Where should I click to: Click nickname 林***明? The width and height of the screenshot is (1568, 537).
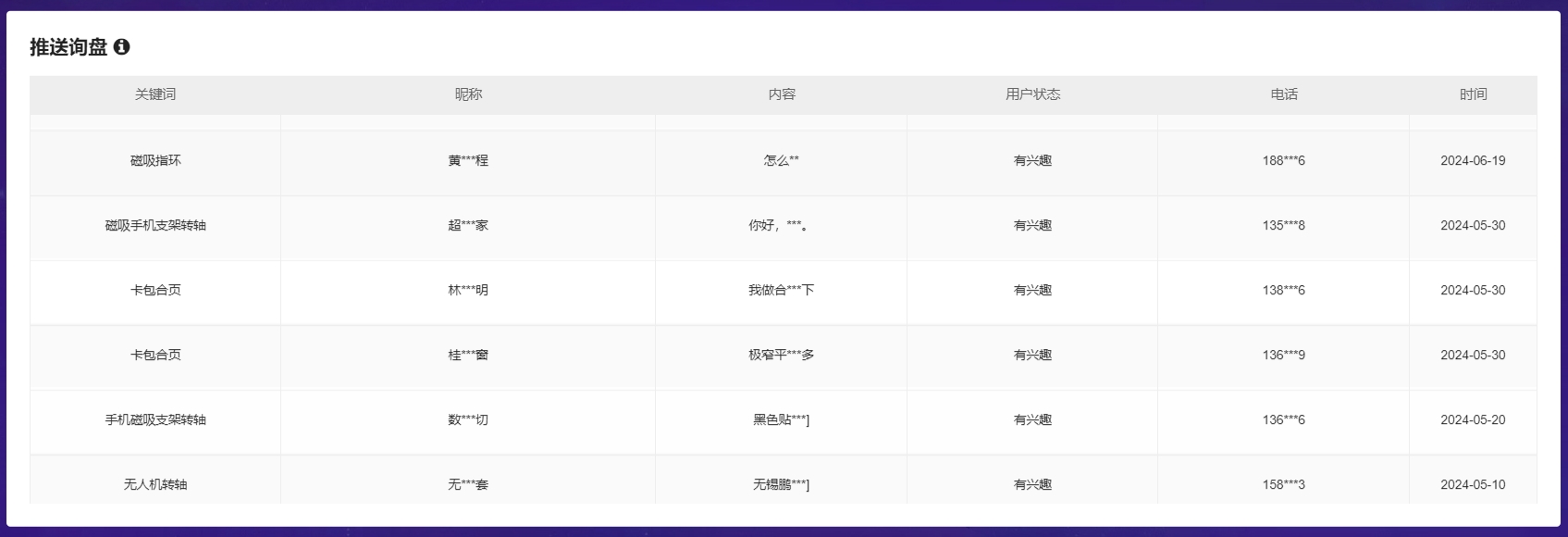(x=468, y=291)
